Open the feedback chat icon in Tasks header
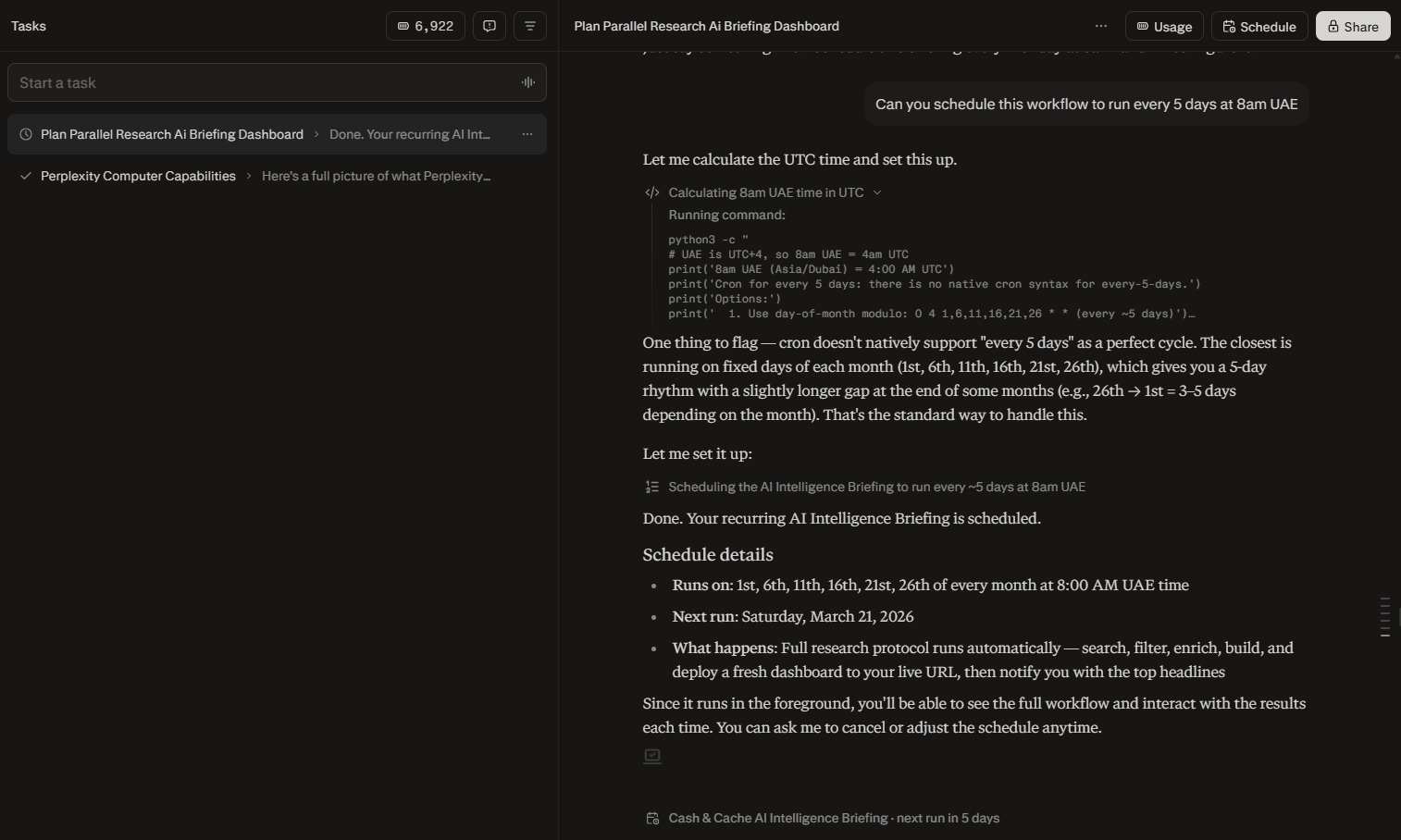Viewport: 1401px width, 840px height. (490, 26)
